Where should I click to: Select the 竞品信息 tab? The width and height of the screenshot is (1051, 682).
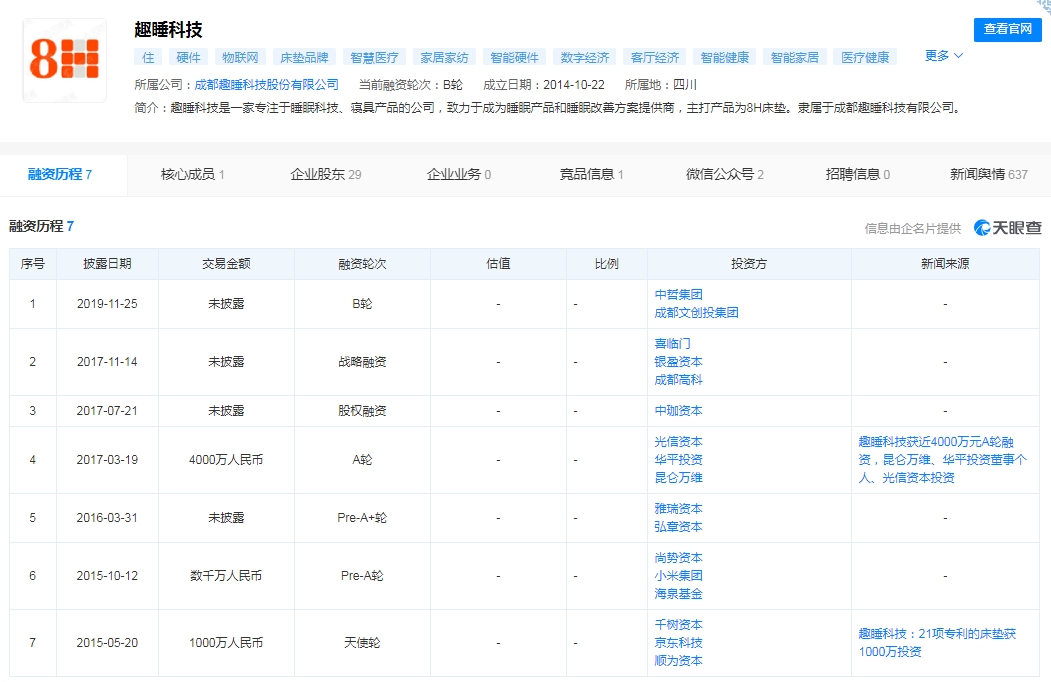coord(591,174)
